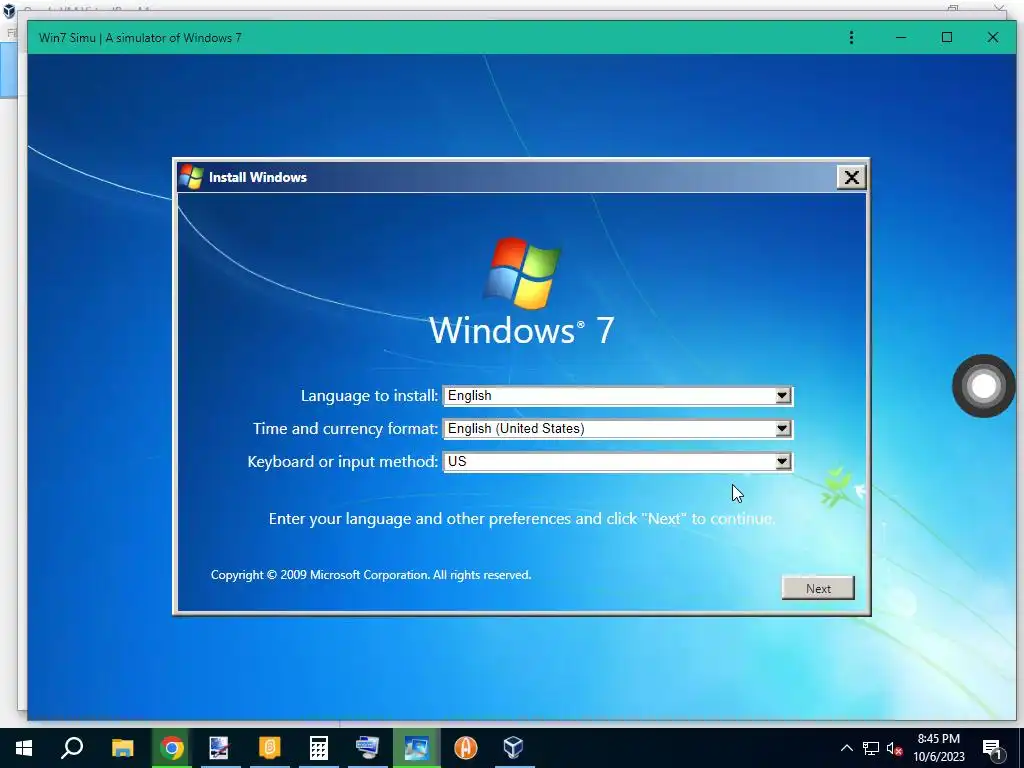Open the Calculator from the taskbar
The width and height of the screenshot is (1024, 768).
pos(319,748)
